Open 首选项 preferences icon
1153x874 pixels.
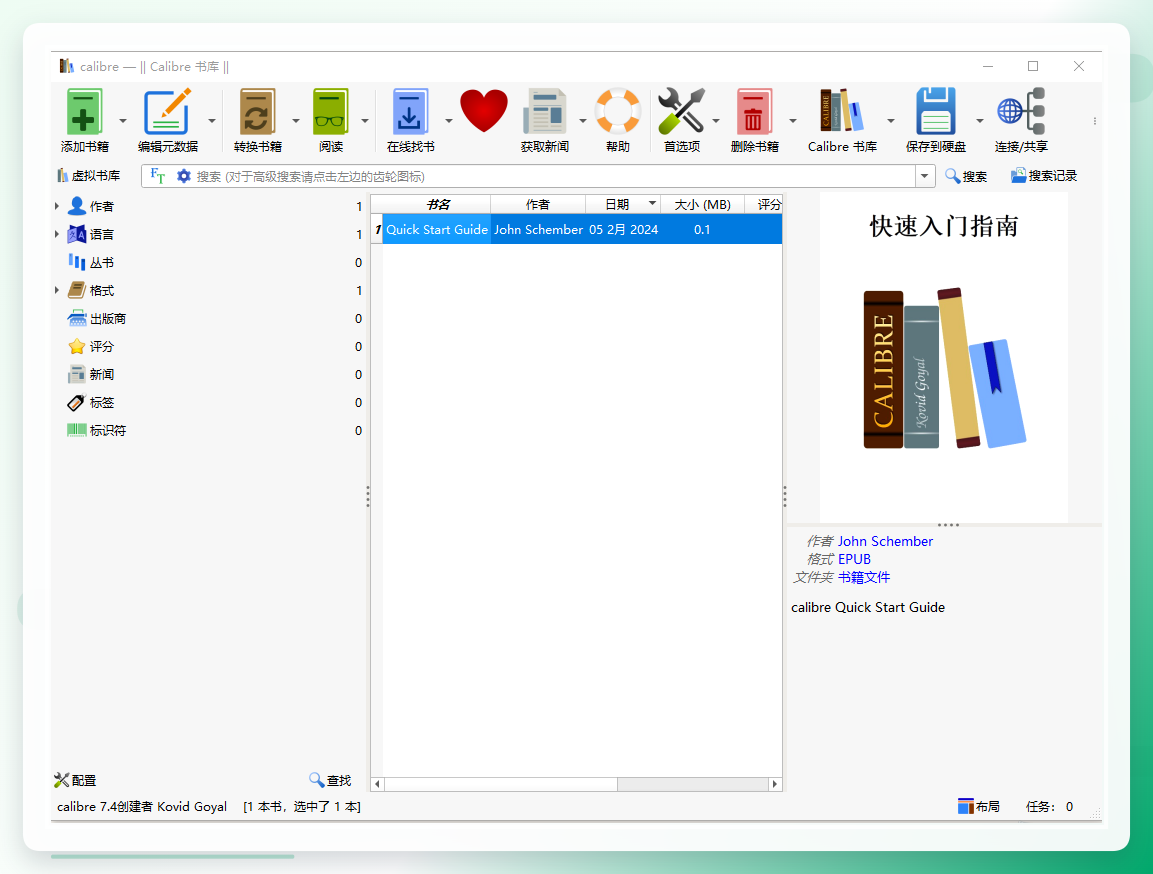point(681,111)
